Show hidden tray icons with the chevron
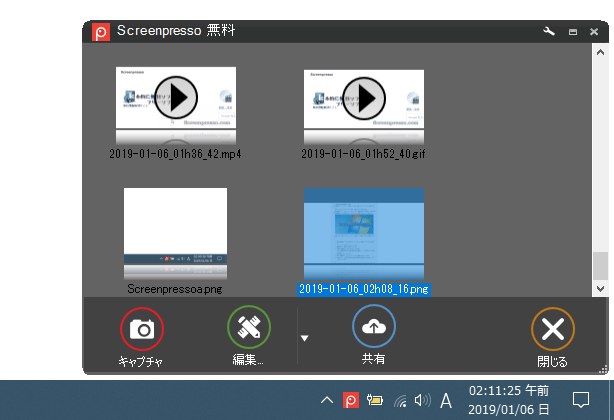The image size is (614, 420). (327, 400)
